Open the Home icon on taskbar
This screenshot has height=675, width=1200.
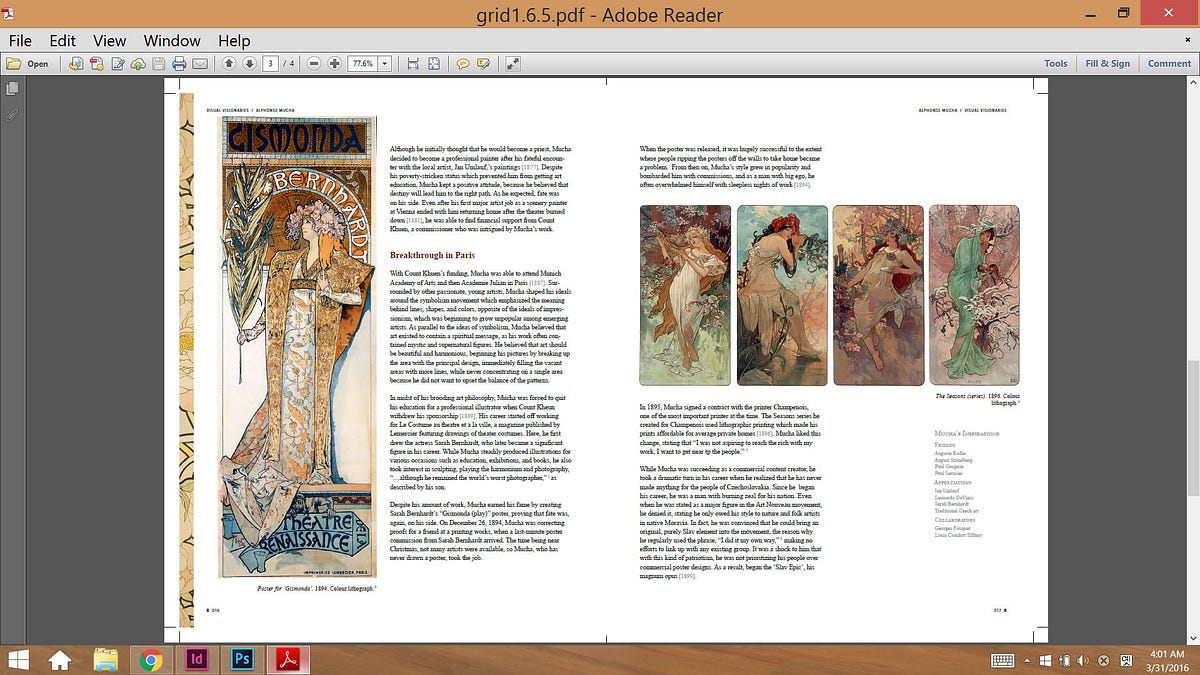pos(60,660)
